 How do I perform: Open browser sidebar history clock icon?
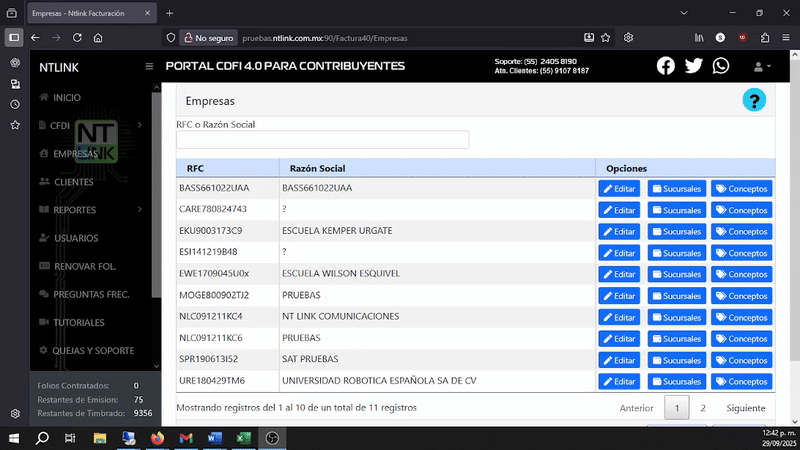[15, 104]
